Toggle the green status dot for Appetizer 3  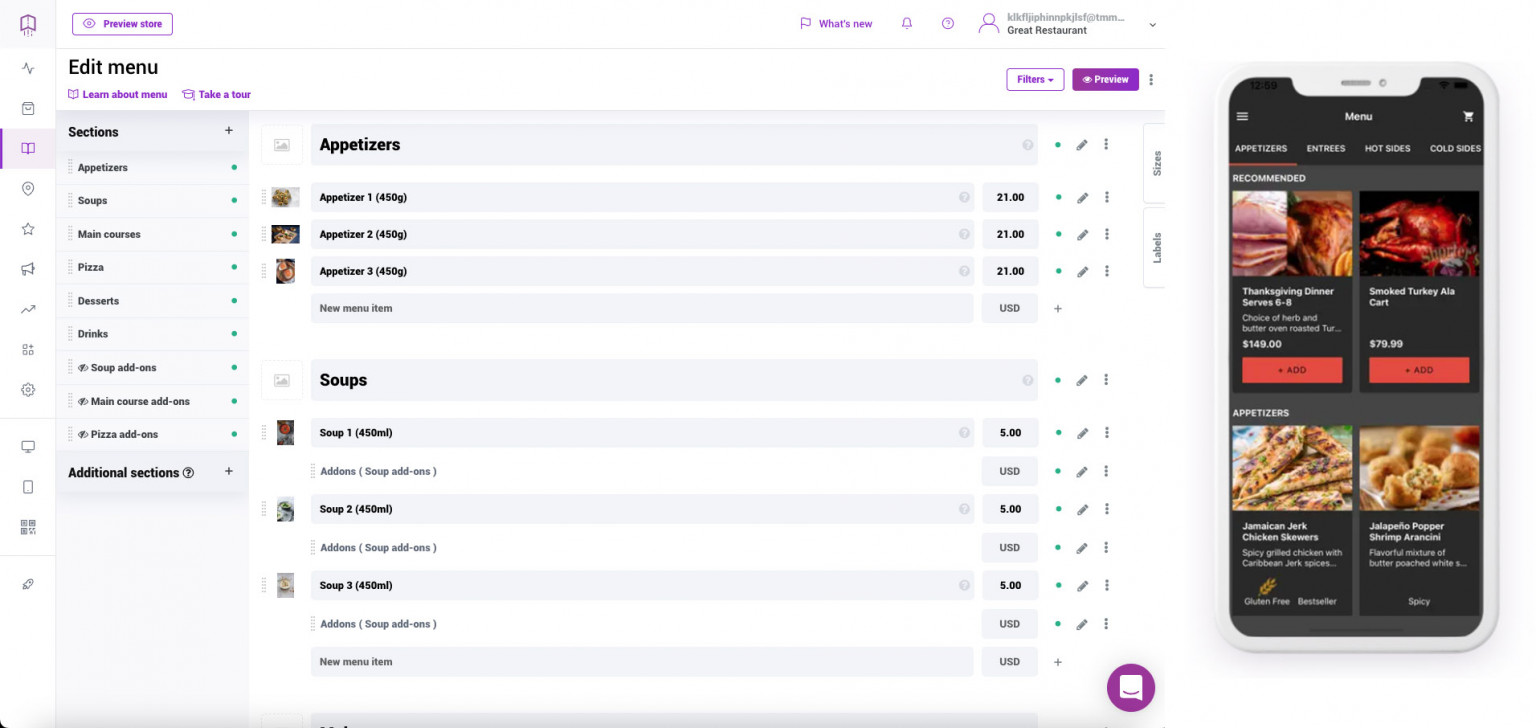[x=1058, y=271]
